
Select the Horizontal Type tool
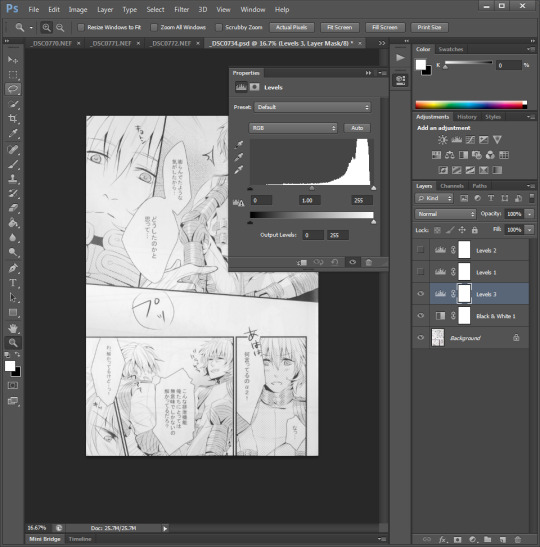point(13,283)
